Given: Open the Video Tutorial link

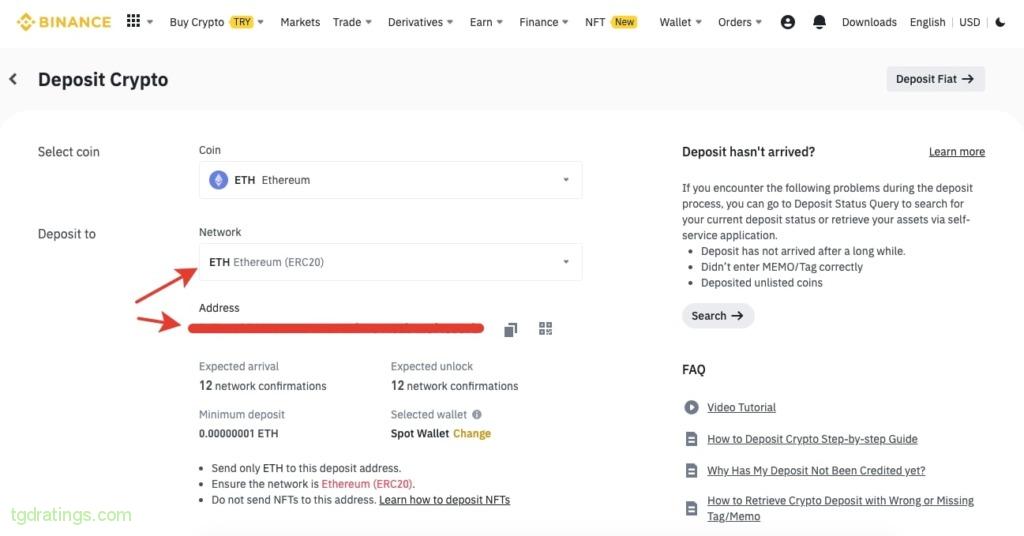Looking at the screenshot, I should click(741, 407).
